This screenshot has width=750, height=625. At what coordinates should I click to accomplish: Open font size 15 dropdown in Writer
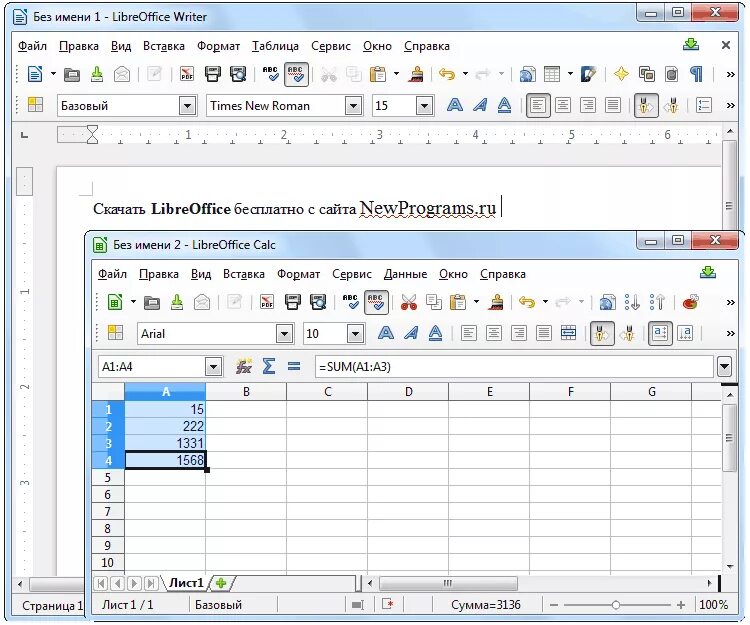(x=424, y=106)
